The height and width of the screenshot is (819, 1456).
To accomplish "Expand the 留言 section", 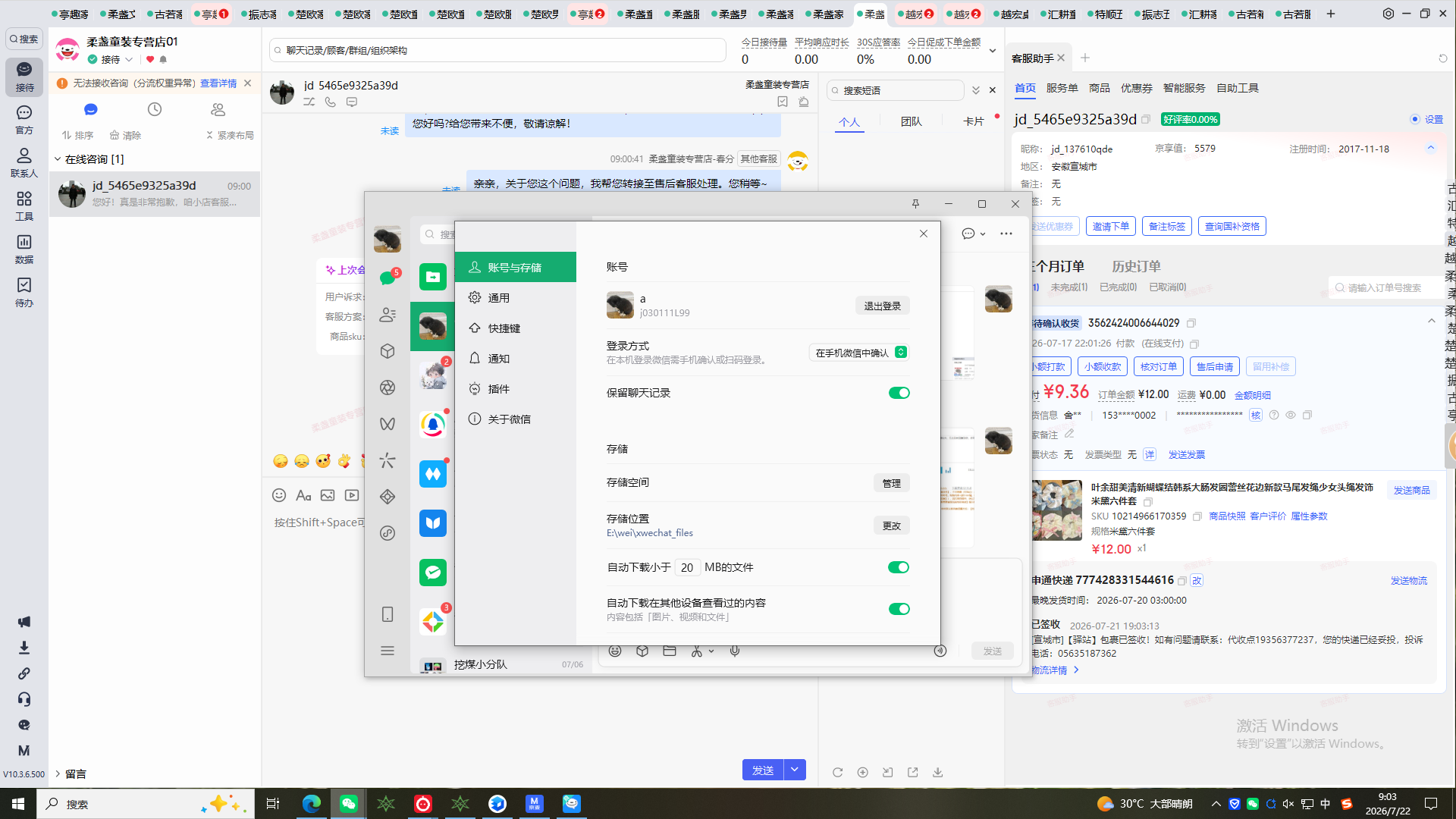I will (58, 773).
